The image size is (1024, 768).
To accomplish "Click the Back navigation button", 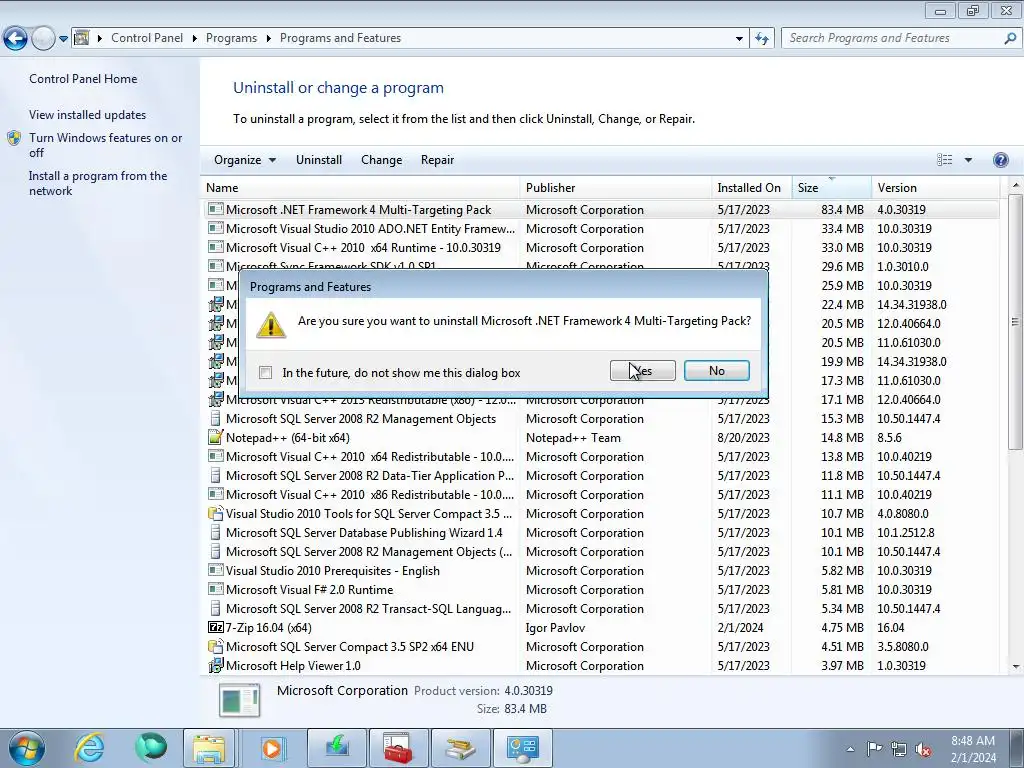I will (16, 39).
